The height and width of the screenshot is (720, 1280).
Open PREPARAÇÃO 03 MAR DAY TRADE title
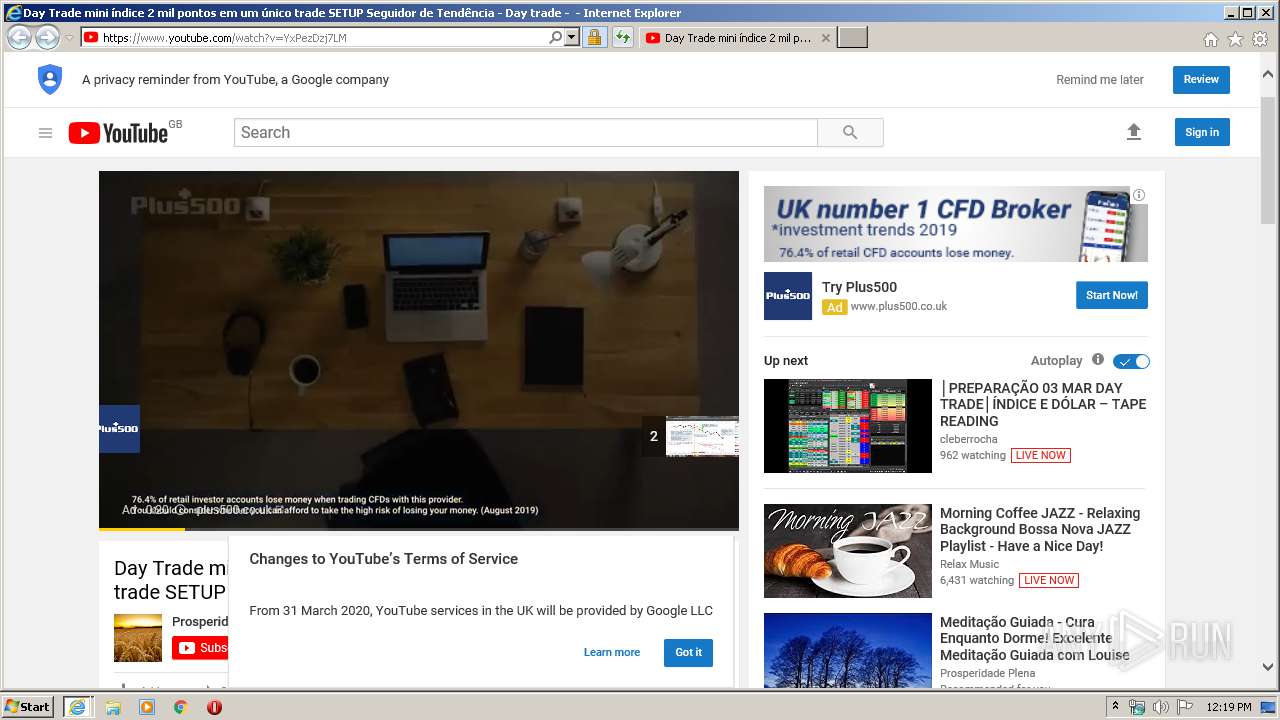pyautogui.click(x=1043, y=404)
